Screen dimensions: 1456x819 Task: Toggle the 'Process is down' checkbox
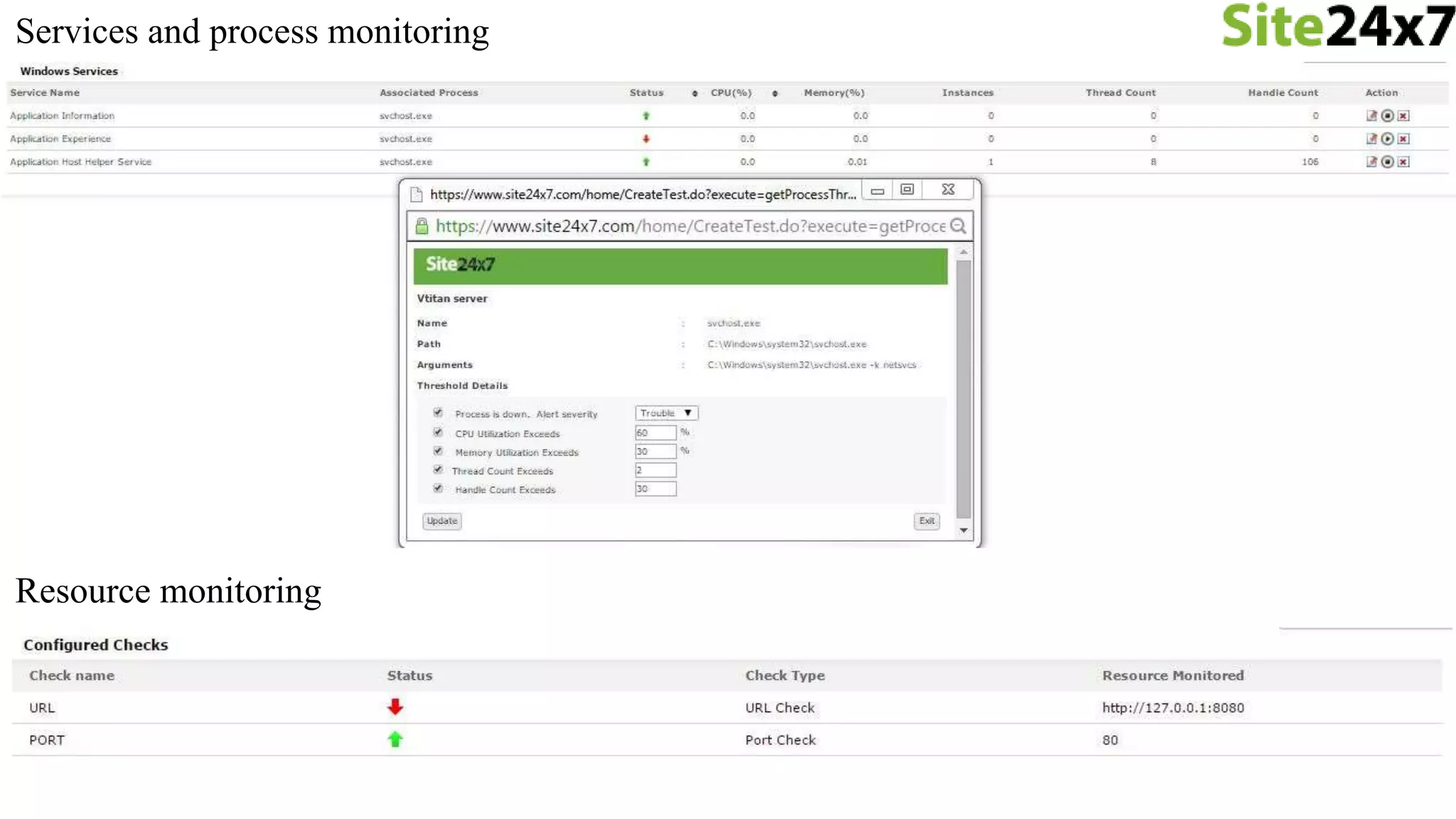[x=438, y=412]
